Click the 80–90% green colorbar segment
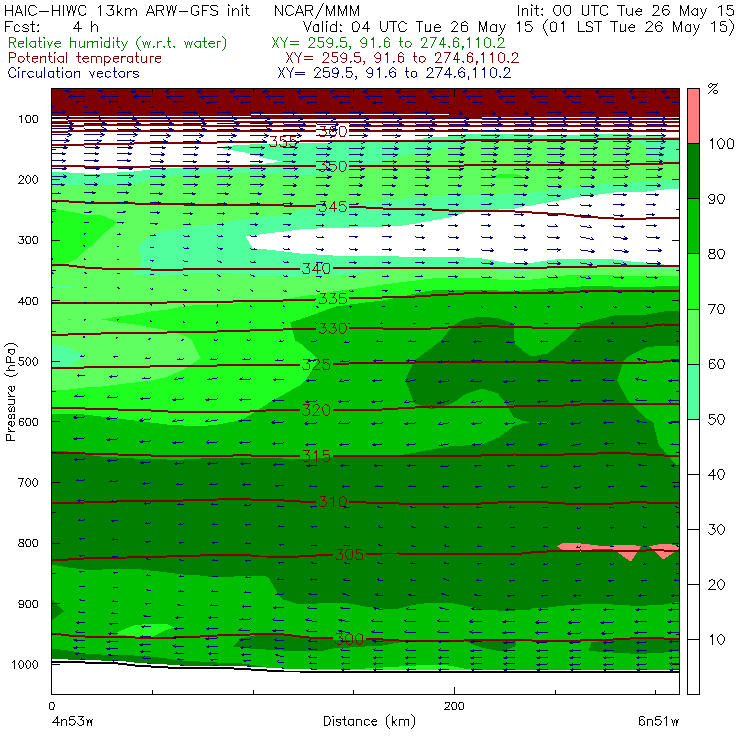 (693, 226)
